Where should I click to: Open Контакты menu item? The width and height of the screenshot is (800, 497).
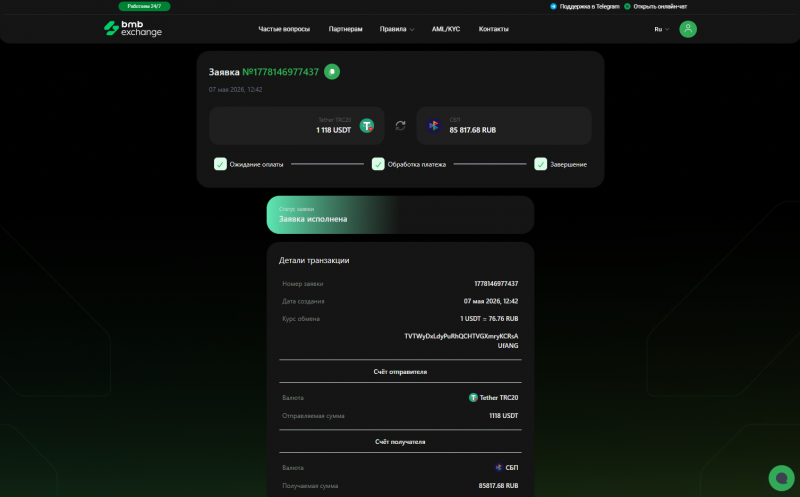[x=493, y=29]
